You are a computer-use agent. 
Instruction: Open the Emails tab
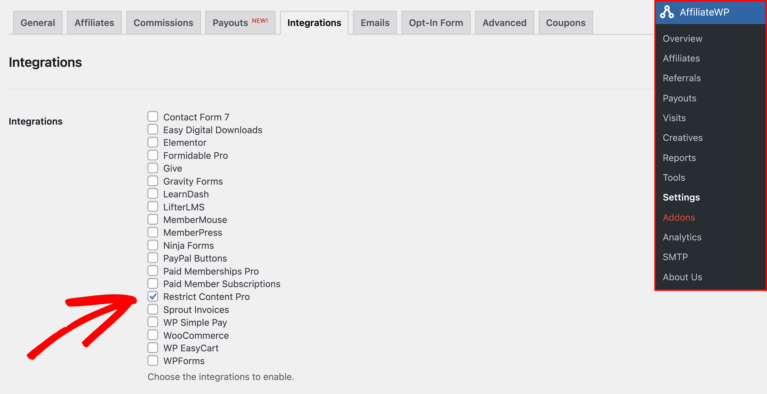pos(375,23)
